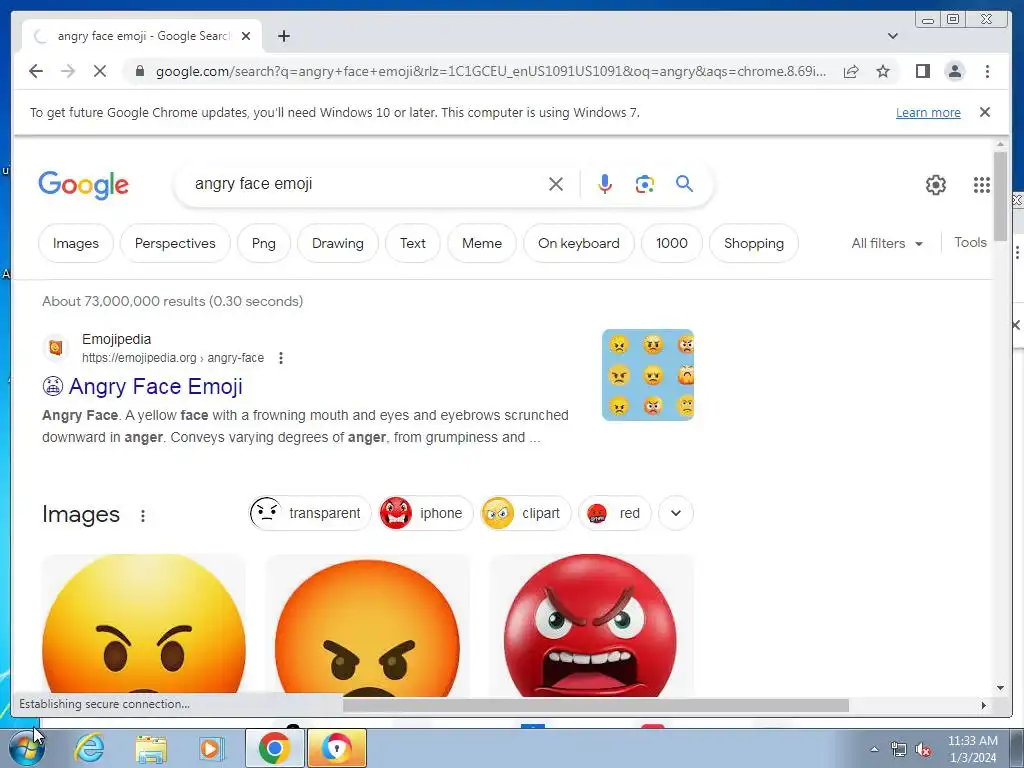Click the Chrome button on the taskbar
The height and width of the screenshot is (768, 1024).
(274, 748)
